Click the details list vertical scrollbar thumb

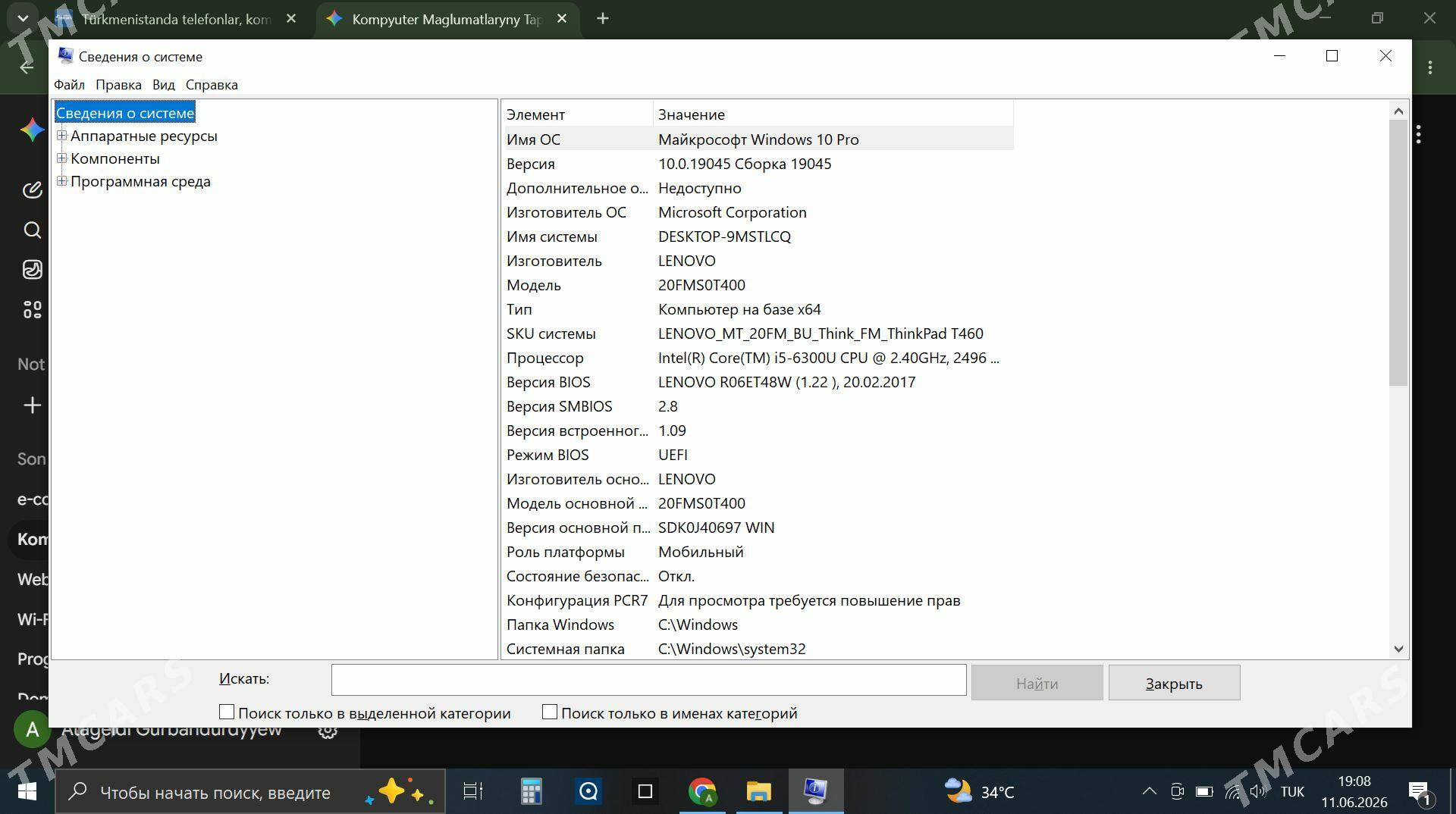click(1398, 252)
